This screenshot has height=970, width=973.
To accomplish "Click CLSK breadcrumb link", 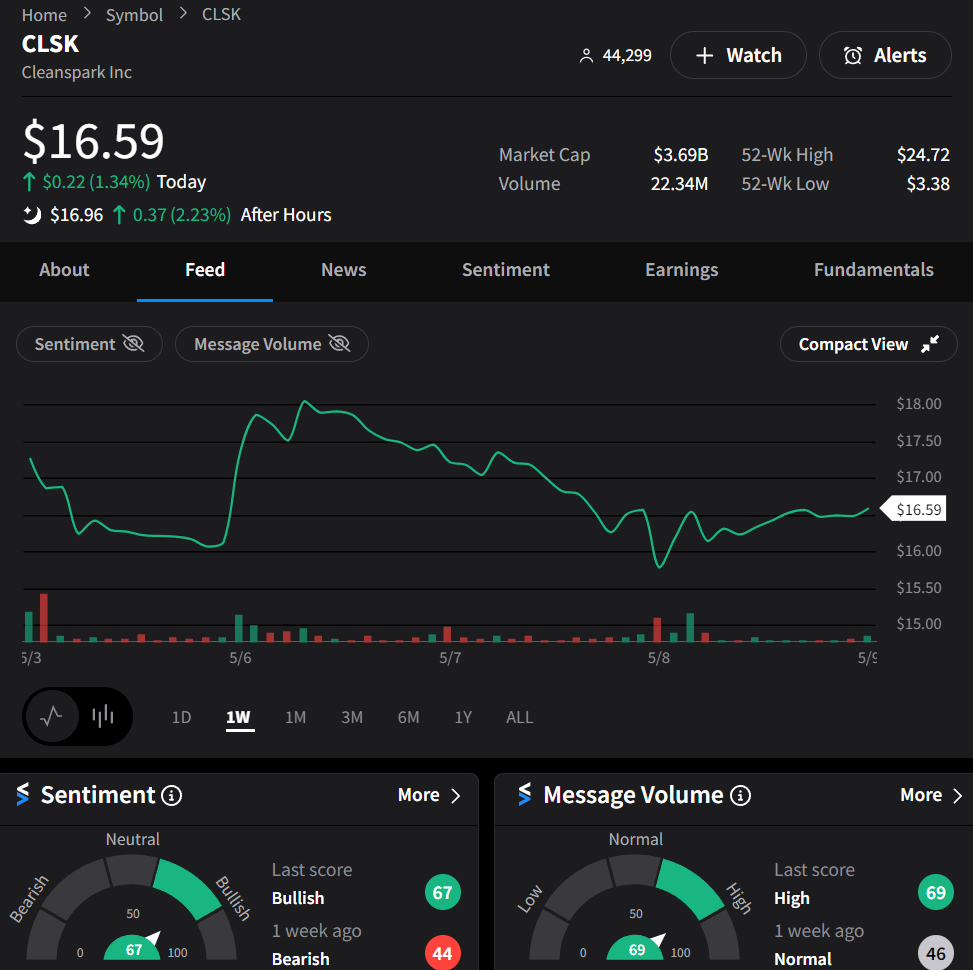I will [x=222, y=14].
